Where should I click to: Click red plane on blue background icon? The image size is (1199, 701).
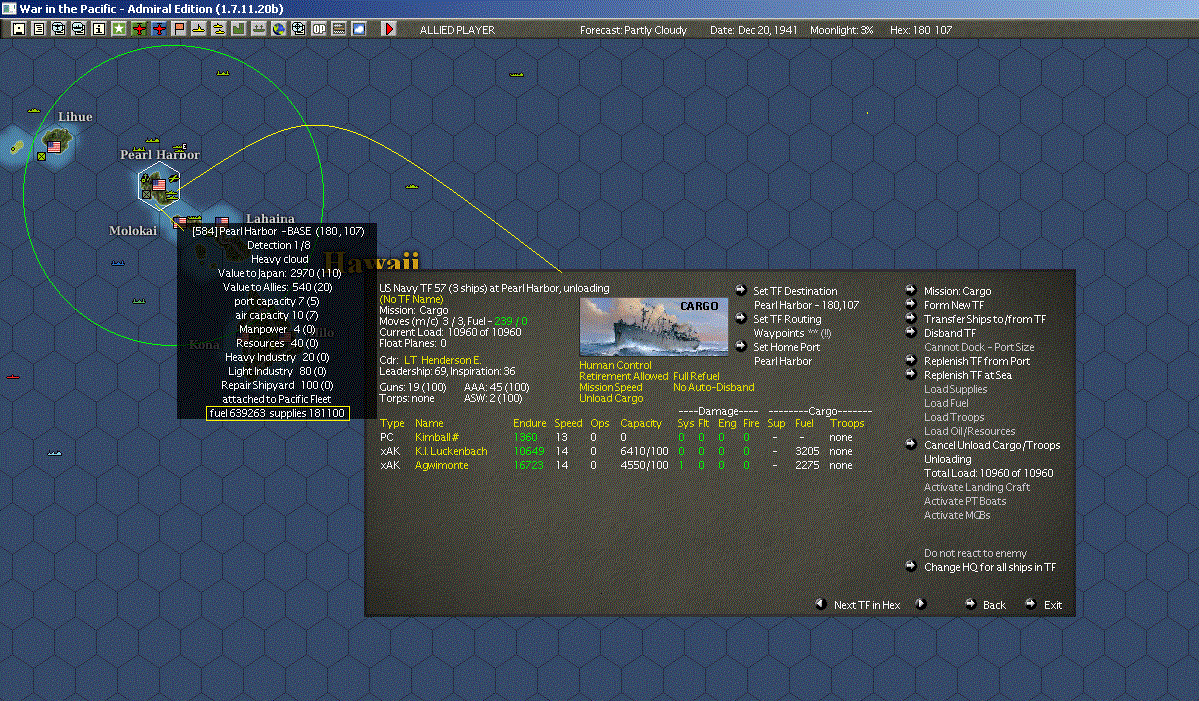pos(158,29)
